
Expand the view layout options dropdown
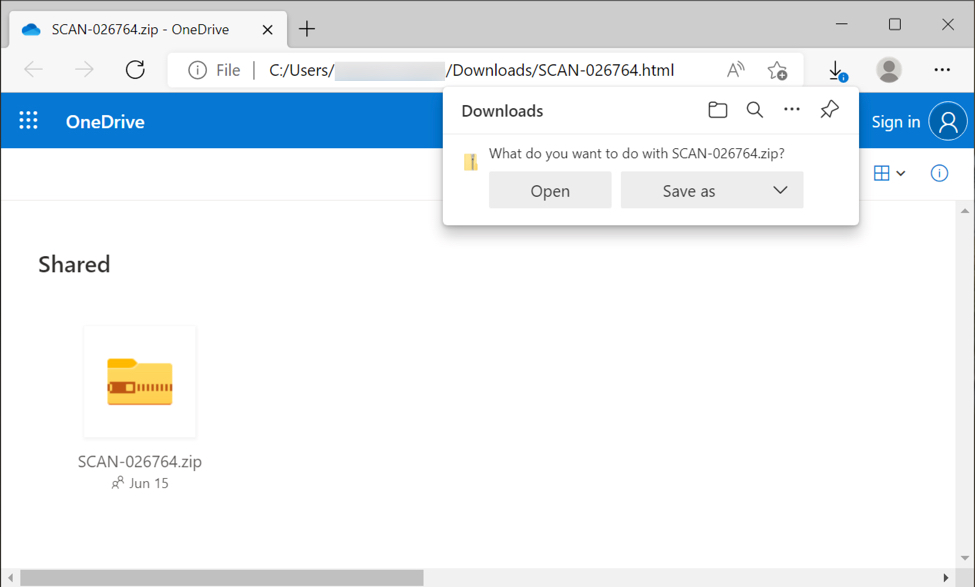[x=889, y=173]
